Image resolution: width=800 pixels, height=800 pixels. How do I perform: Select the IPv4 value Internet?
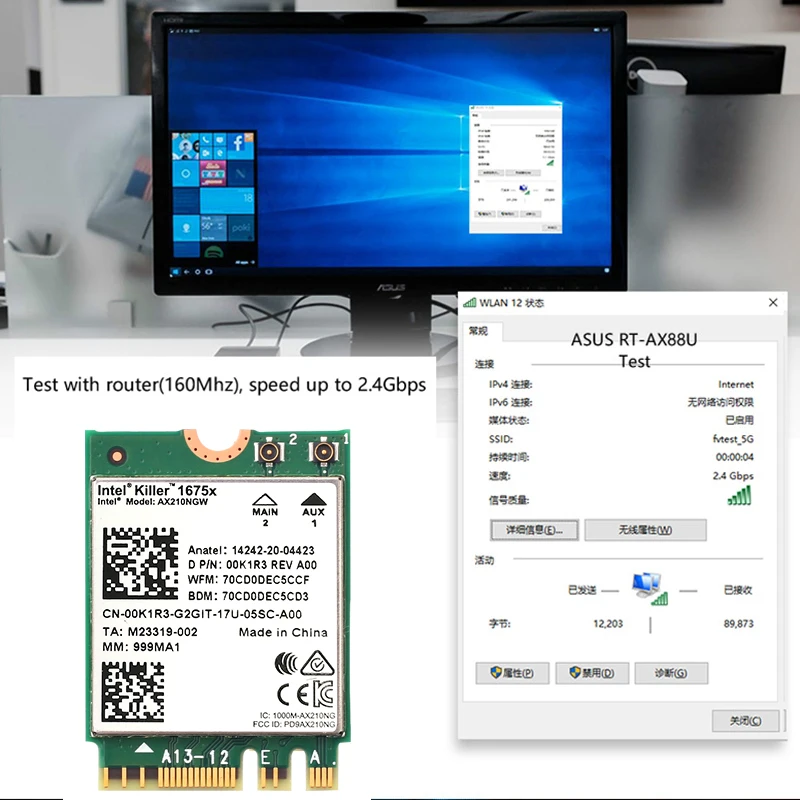point(736,384)
